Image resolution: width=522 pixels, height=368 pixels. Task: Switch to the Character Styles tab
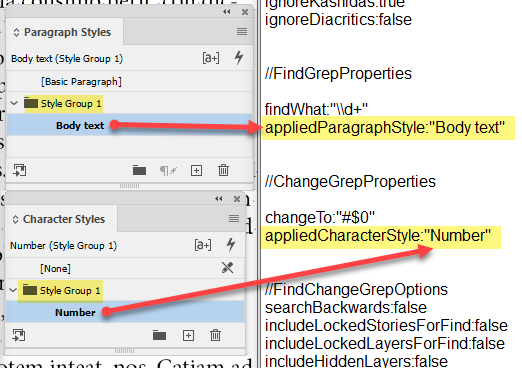pyautogui.click(x=59, y=219)
